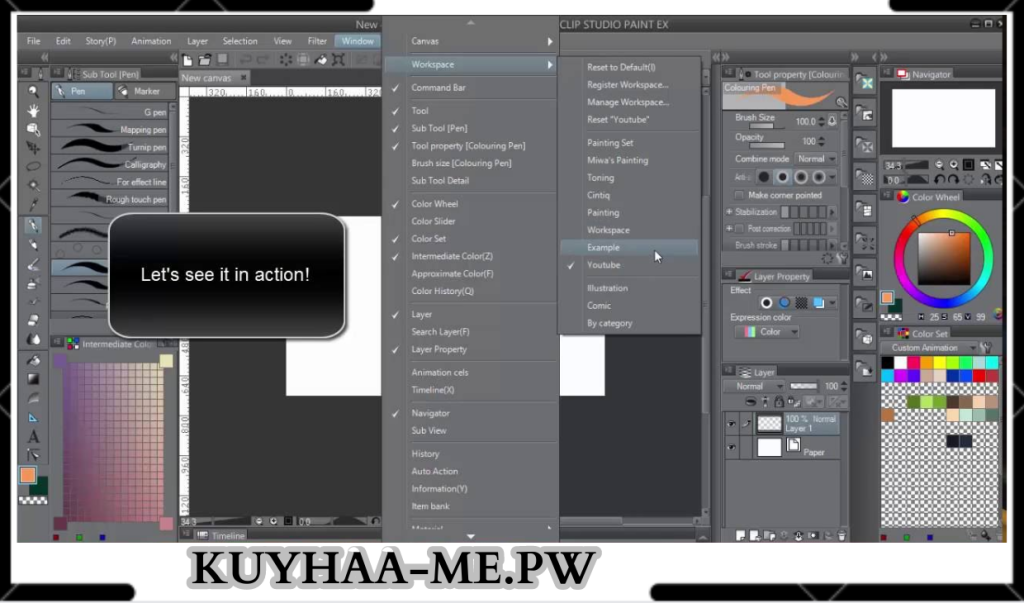
Task: Click brush size lock icon beside 100.0
Action: [x=833, y=121]
